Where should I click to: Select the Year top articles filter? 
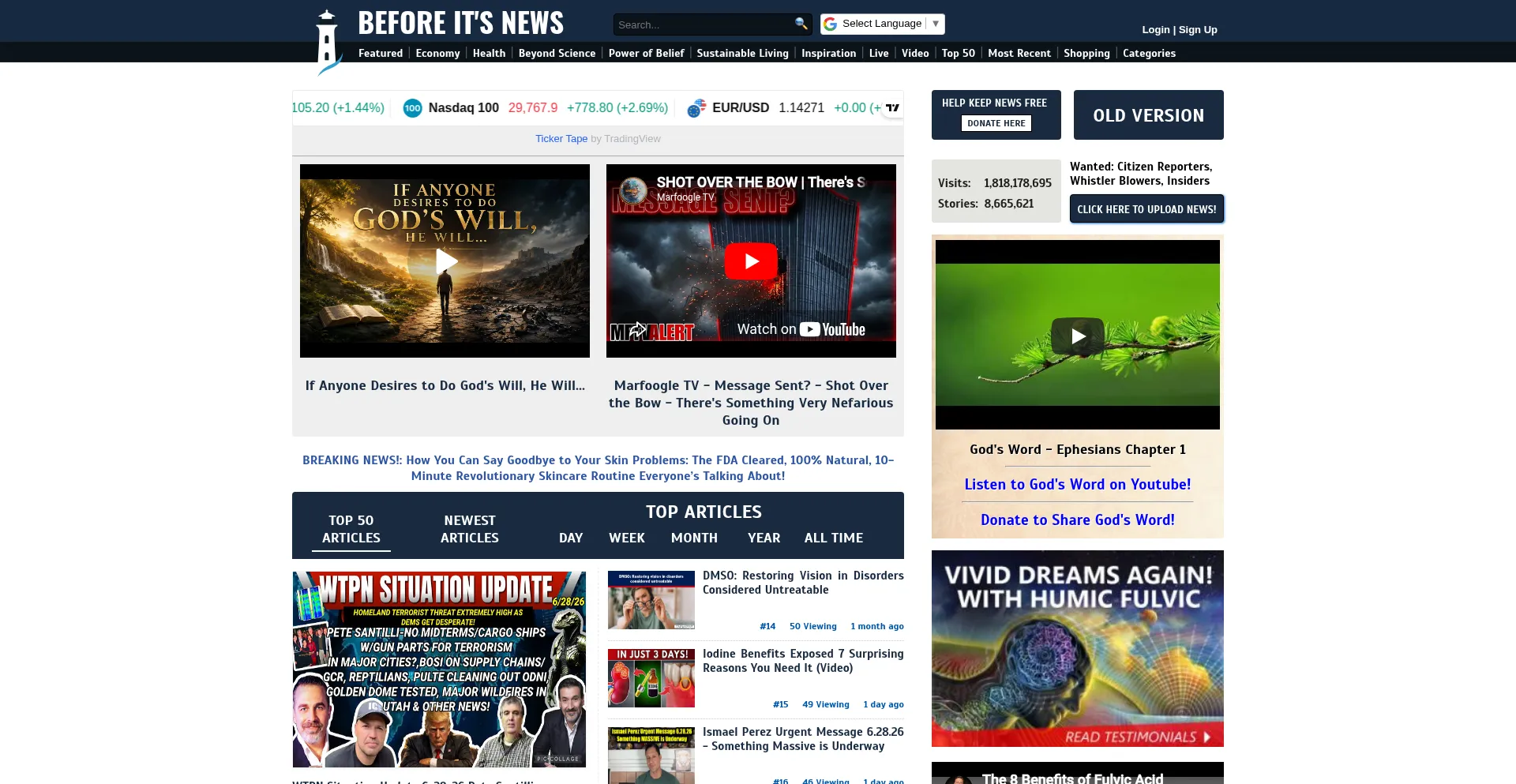(764, 538)
